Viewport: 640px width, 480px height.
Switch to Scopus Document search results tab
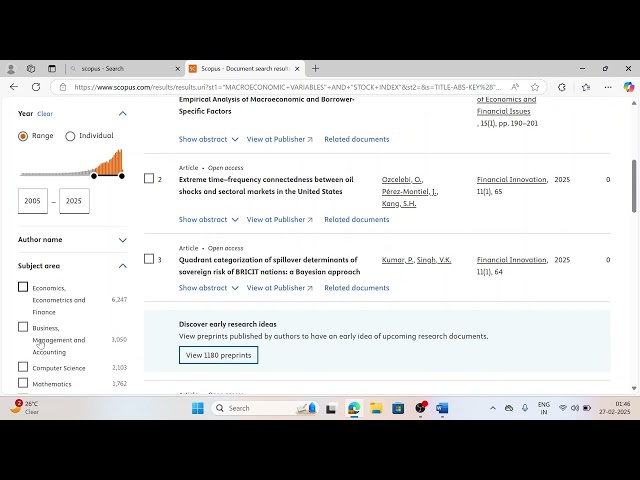244,69
